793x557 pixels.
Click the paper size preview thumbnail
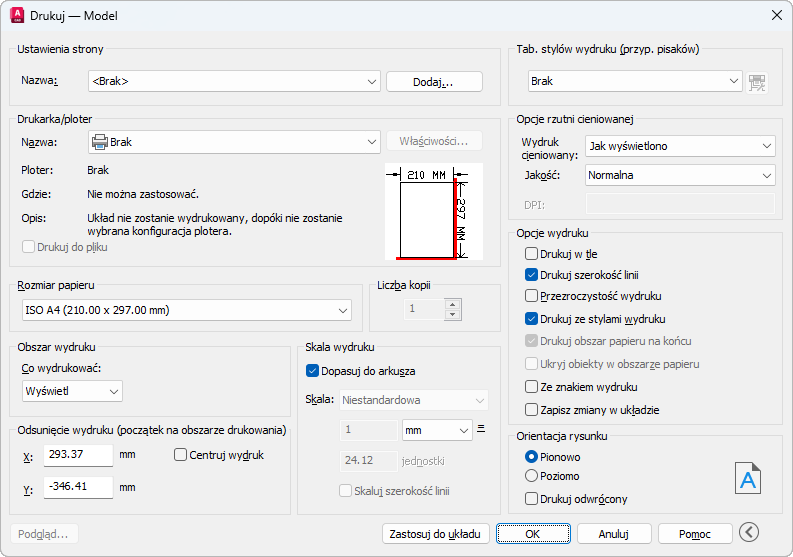427,212
